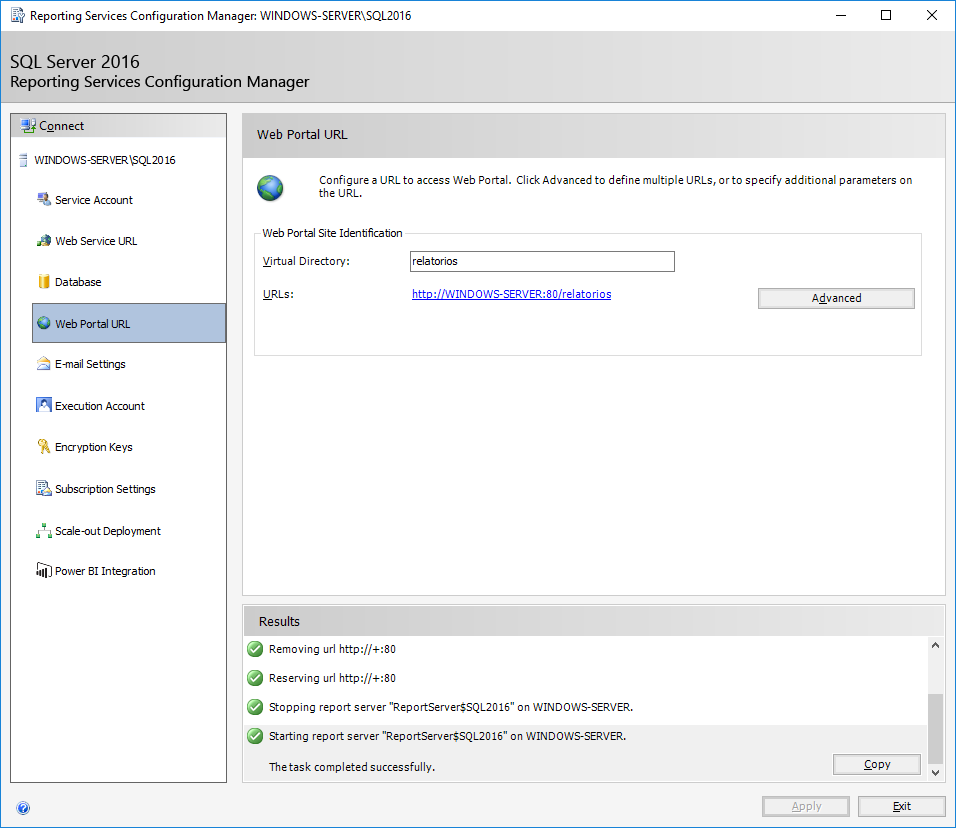Click 'The task completed successfully.' text
Viewport: 956px width, 828px height.
352,767
